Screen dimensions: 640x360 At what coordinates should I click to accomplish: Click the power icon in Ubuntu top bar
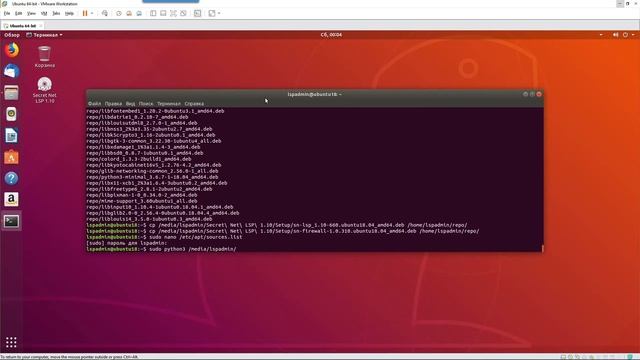click(x=625, y=35)
